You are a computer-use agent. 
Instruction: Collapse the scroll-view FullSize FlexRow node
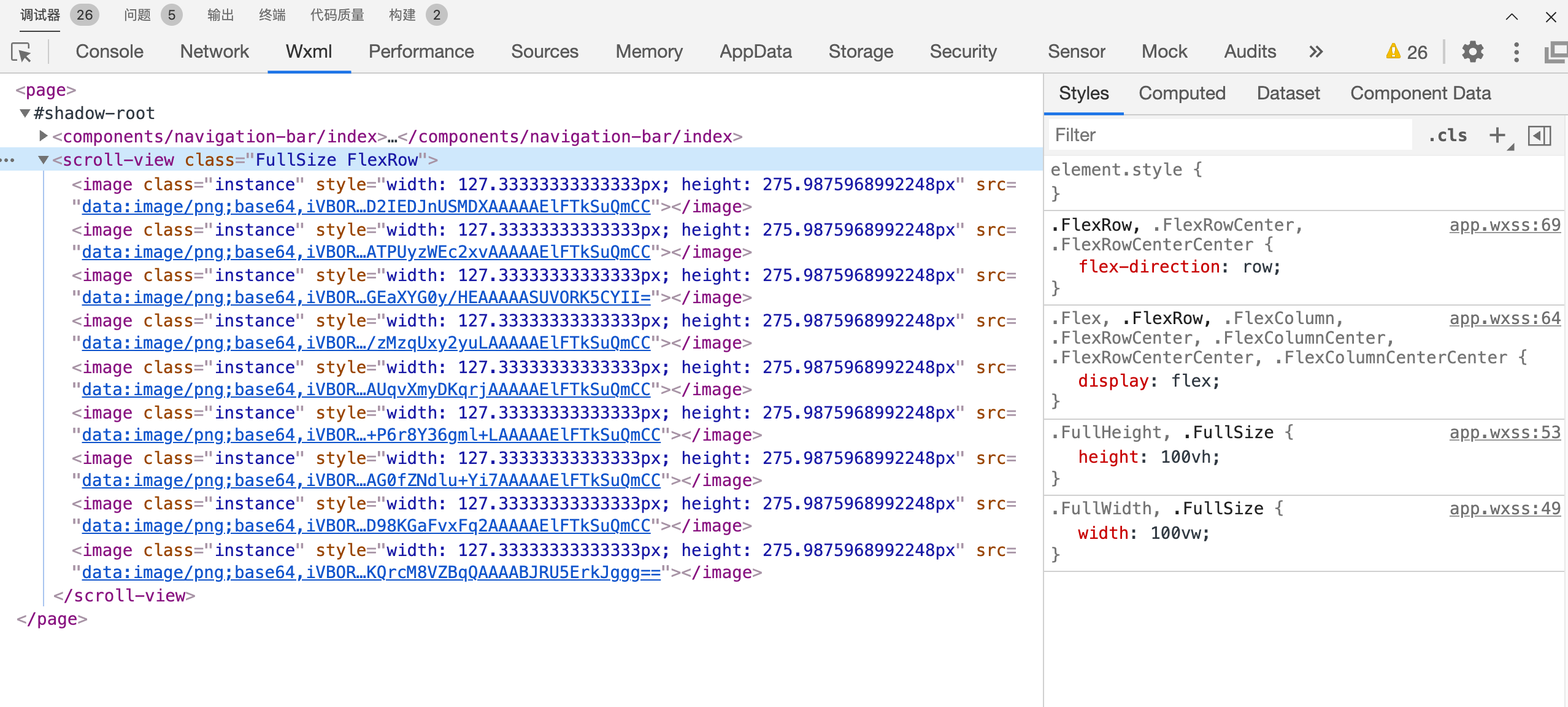coord(43,160)
